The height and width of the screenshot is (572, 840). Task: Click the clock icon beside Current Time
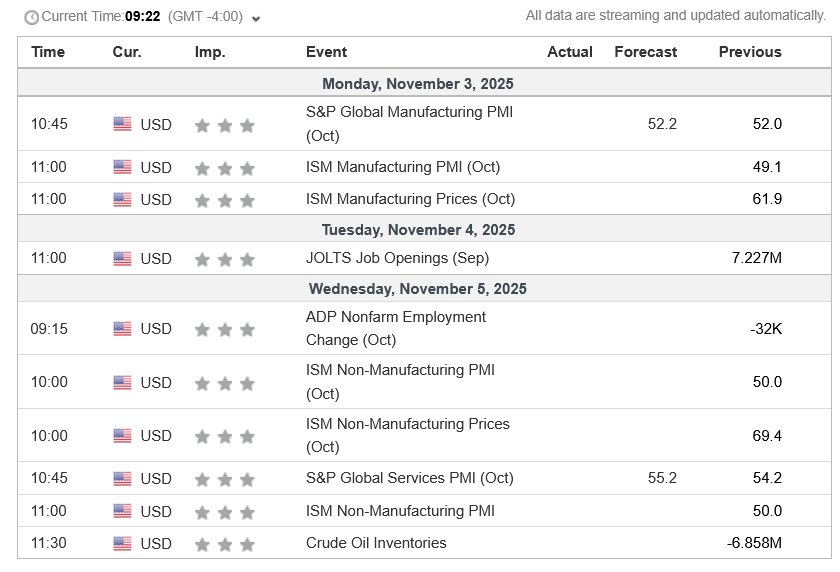click(x=32, y=17)
